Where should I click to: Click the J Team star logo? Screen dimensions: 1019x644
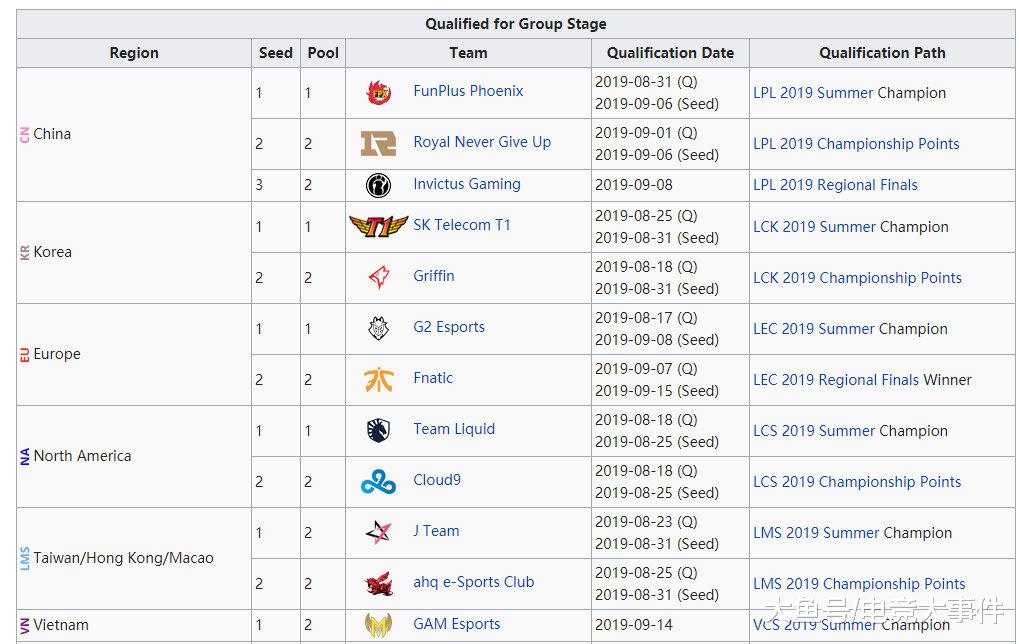378,532
